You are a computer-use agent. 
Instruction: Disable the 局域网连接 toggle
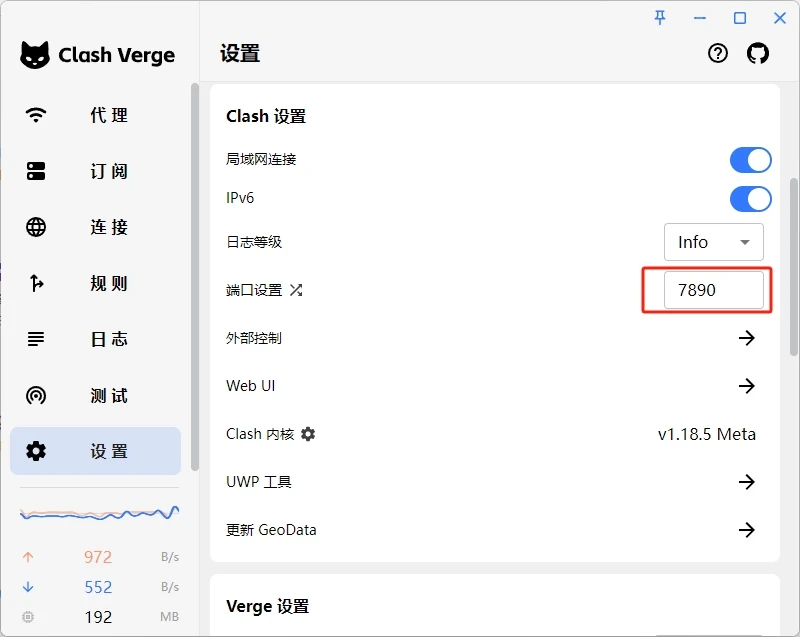click(750, 160)
